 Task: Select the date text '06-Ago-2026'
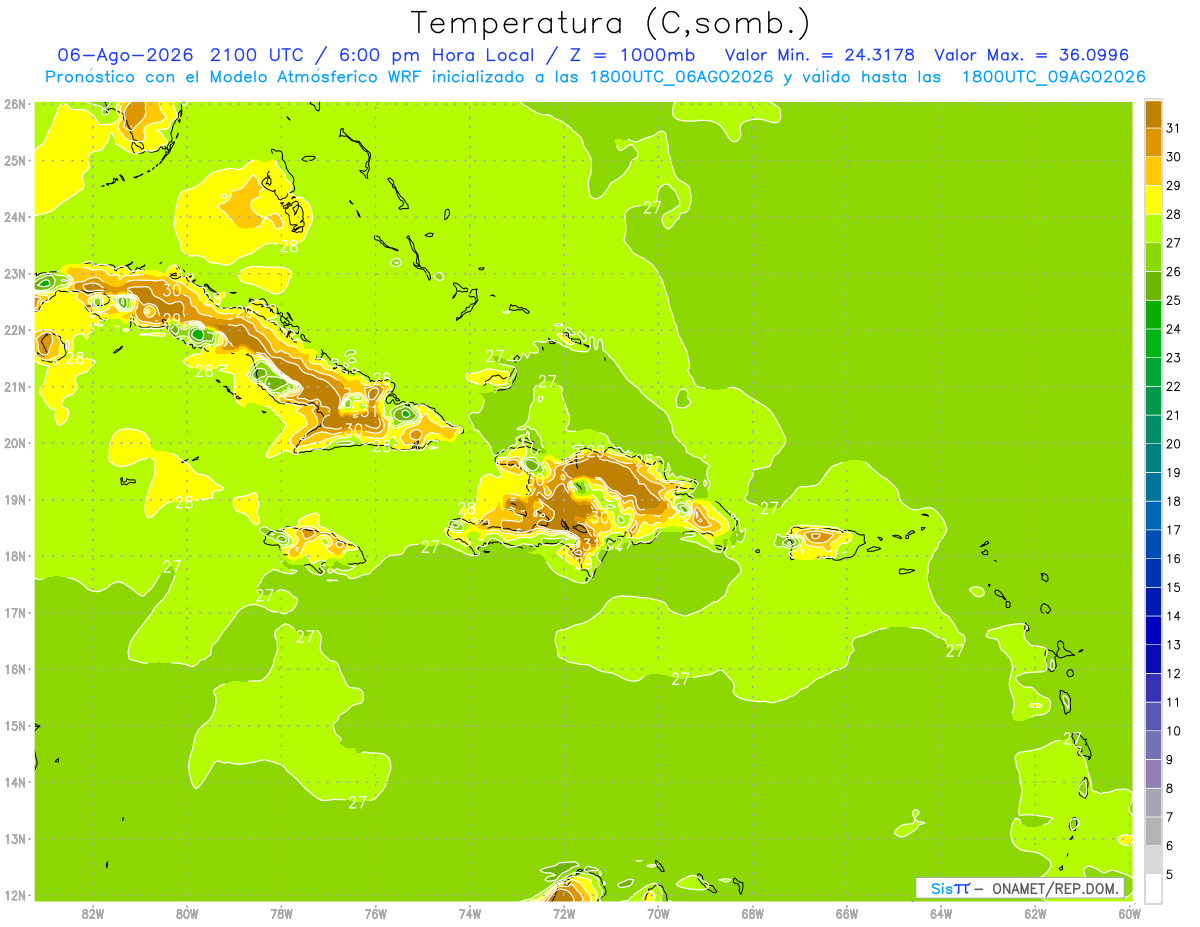[x=127, y=55]
